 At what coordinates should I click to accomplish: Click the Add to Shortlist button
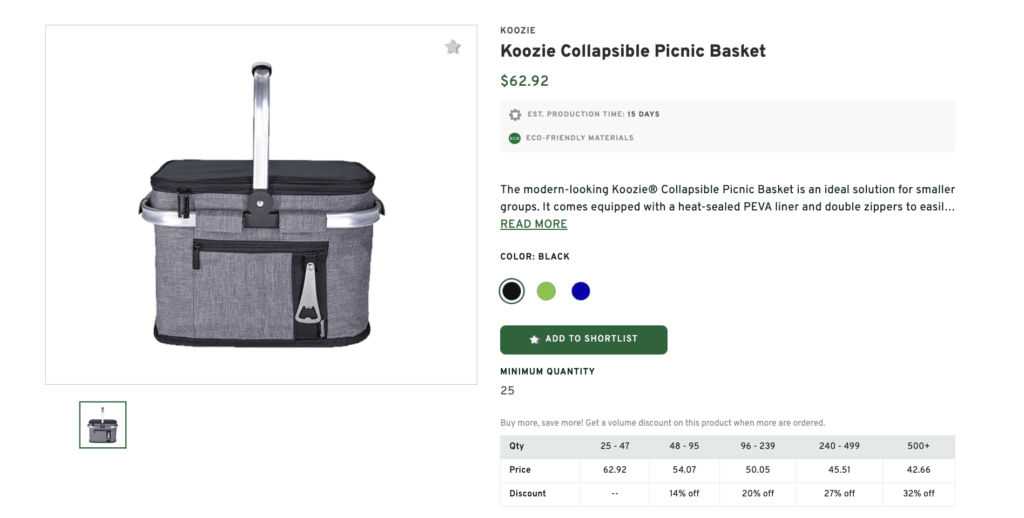pyautogui.click(x=583, y=339)
